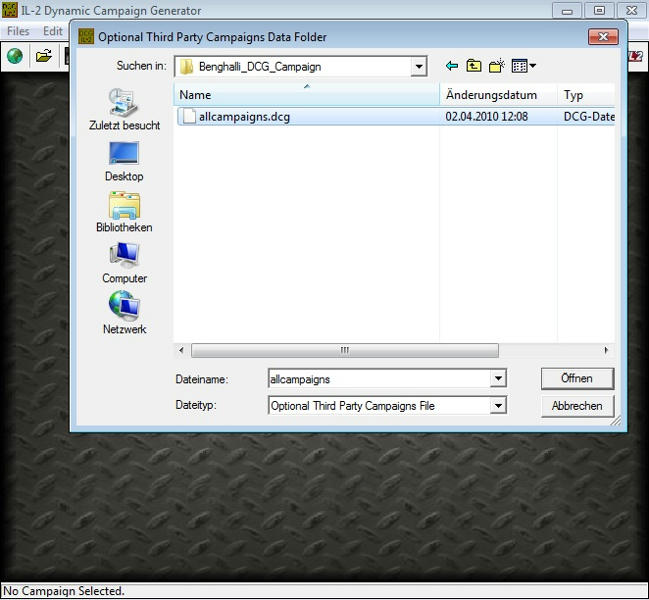
Task: Click the Abbrechen button
Action: tap(577, 406)
